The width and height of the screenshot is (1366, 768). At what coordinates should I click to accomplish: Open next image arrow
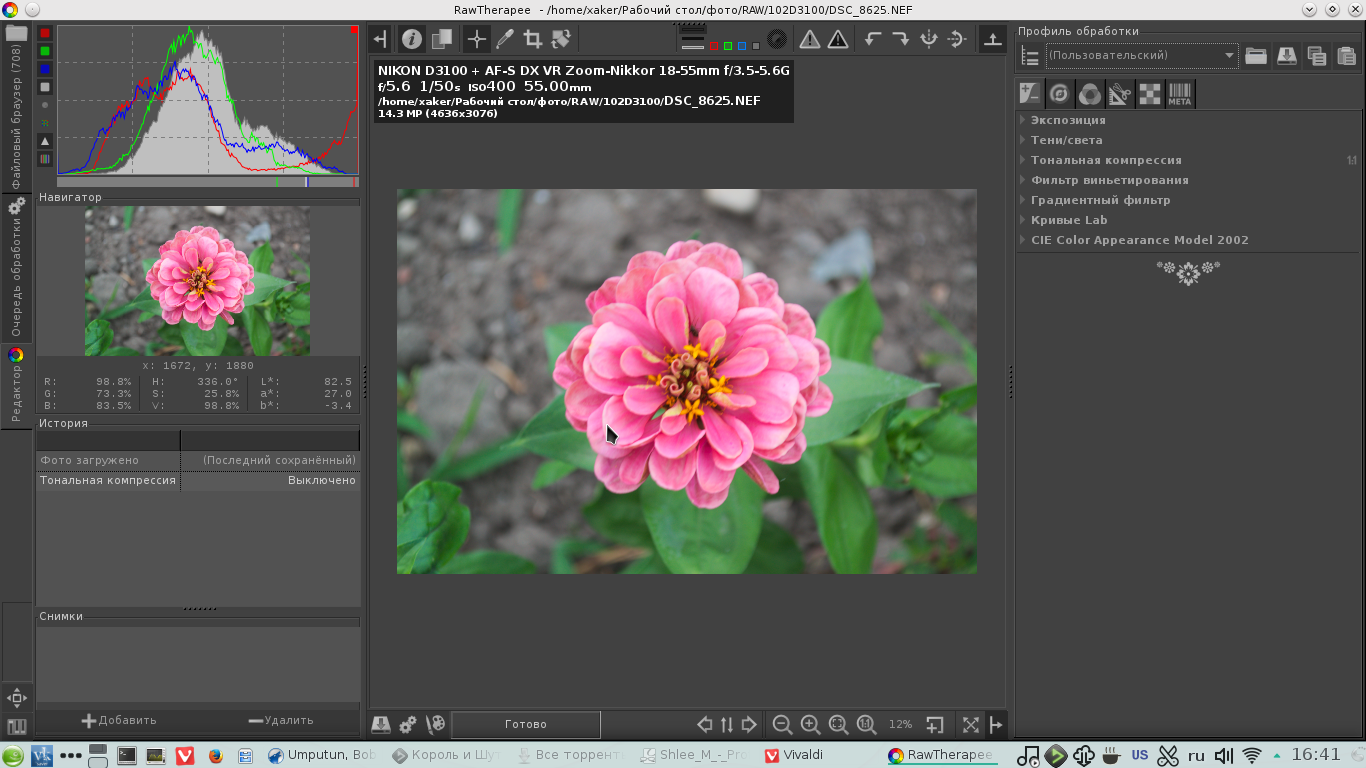click(x=749, y=724)
